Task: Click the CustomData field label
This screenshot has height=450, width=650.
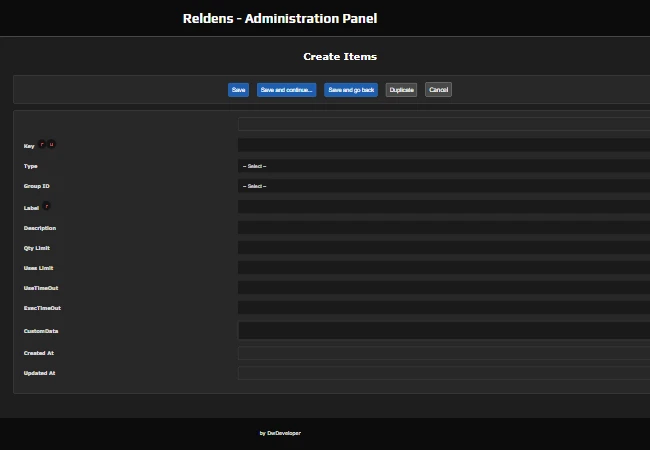Action: click(x=41, y=331)
